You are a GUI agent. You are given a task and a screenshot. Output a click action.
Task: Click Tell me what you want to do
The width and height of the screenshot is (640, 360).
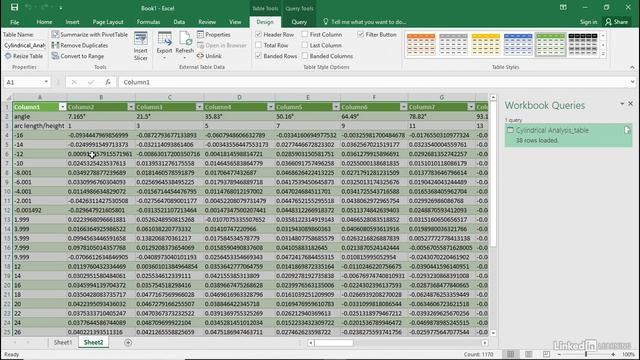[364, 22]
